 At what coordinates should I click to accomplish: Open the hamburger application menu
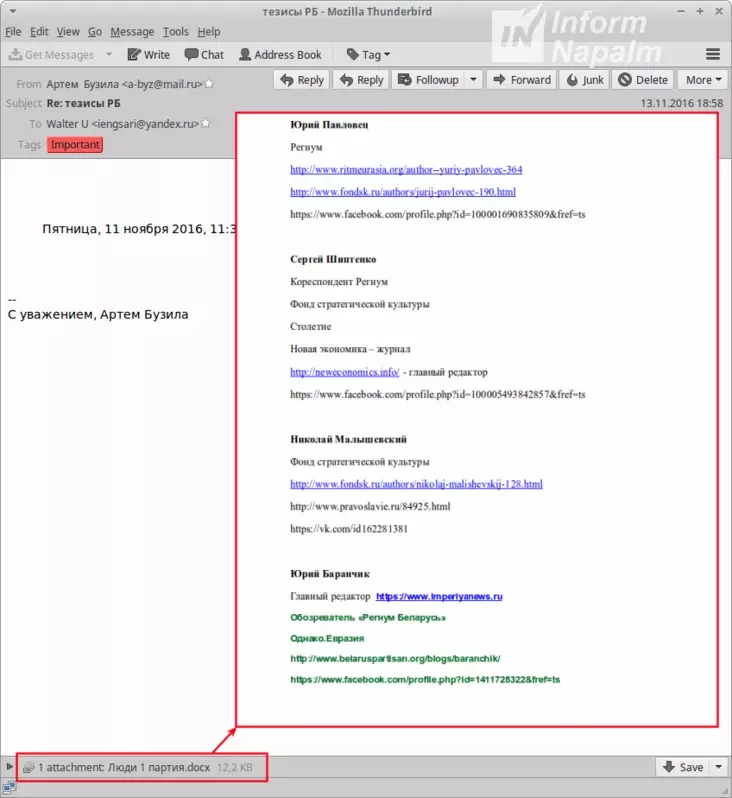tap(713, 54)
